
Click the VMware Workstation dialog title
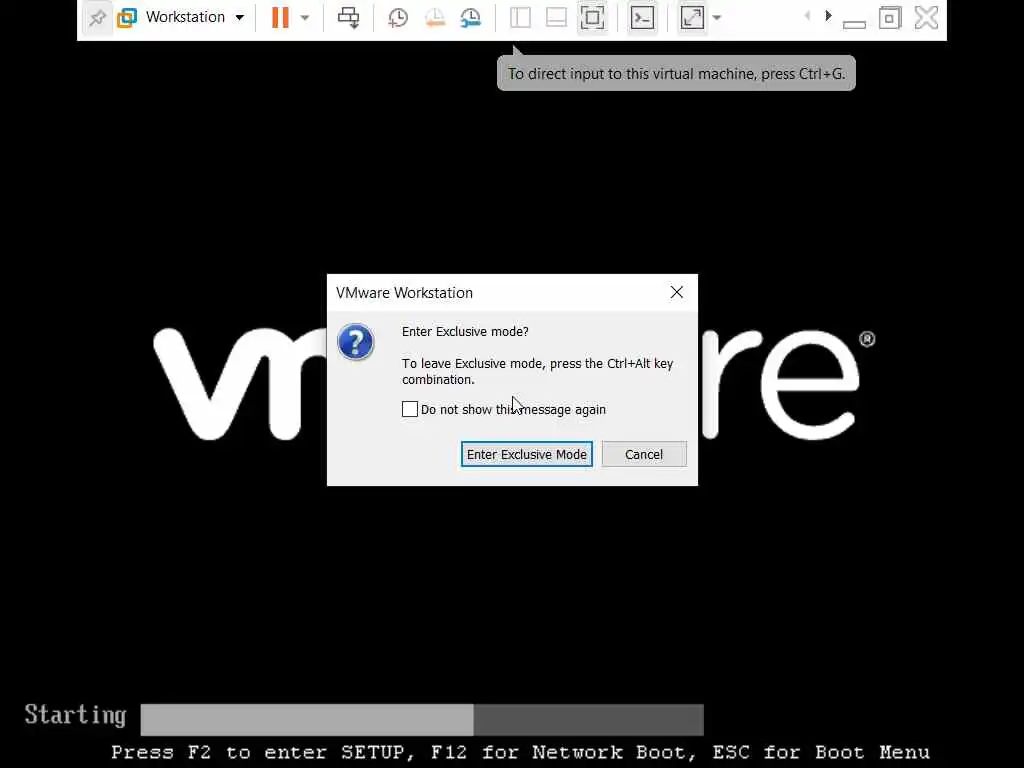click(x=404, y=293)
